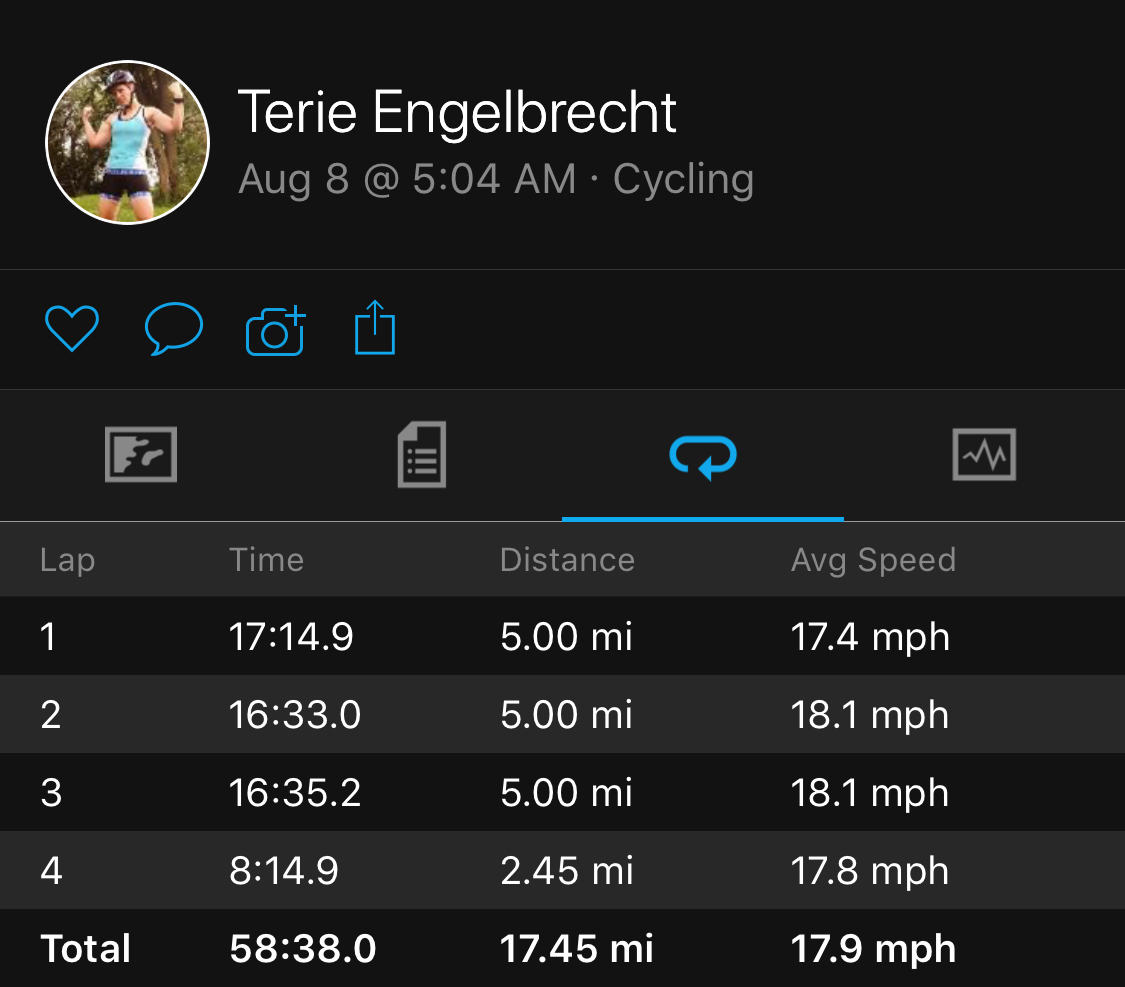Open Terie Engelbrecht's profile picture
This screenshot has width=1125, height=987.
(128, 142)
